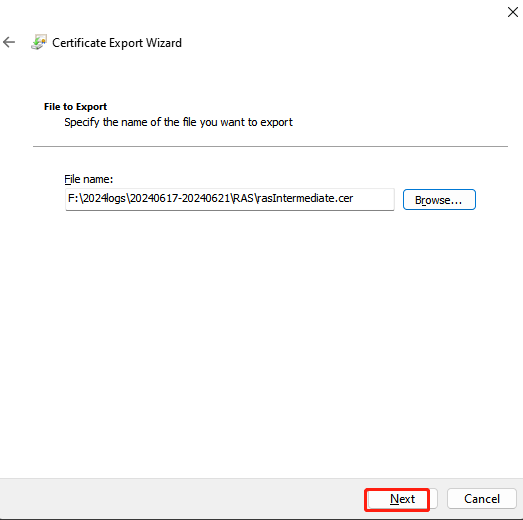Viewport: 523px width, 520px height.
Task: Place cursor on the 2024logs path segment
Action: (104, 198)
